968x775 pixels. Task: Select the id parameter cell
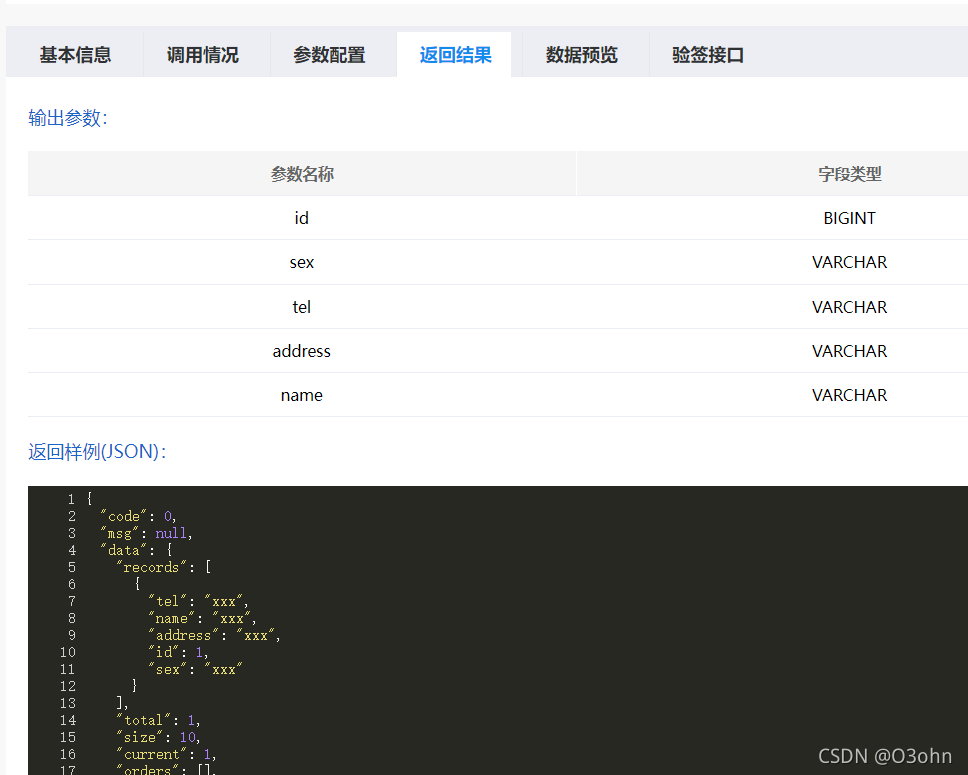(x=302, y=218)
